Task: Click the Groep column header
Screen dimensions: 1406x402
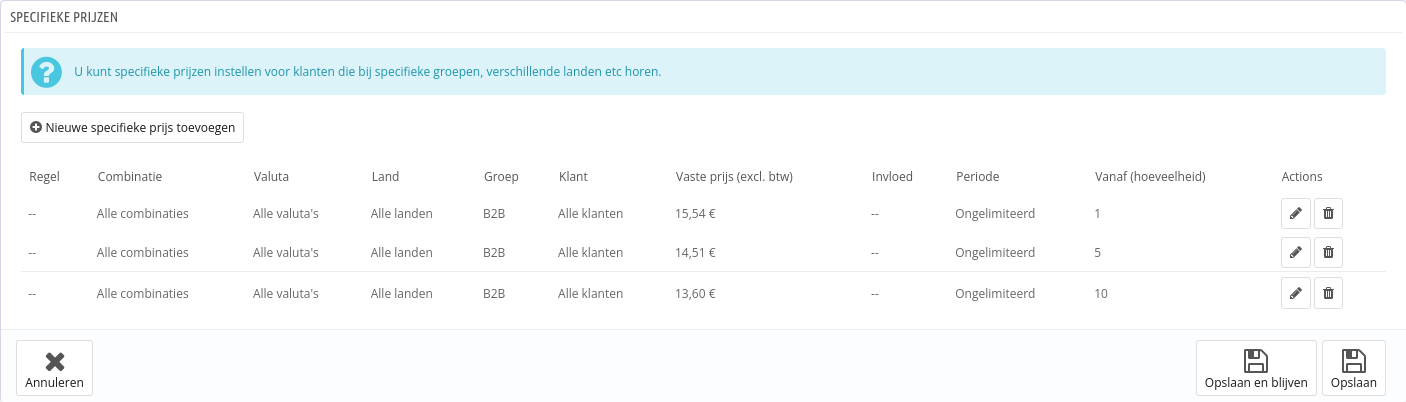Action: click(x=501, y=176)
